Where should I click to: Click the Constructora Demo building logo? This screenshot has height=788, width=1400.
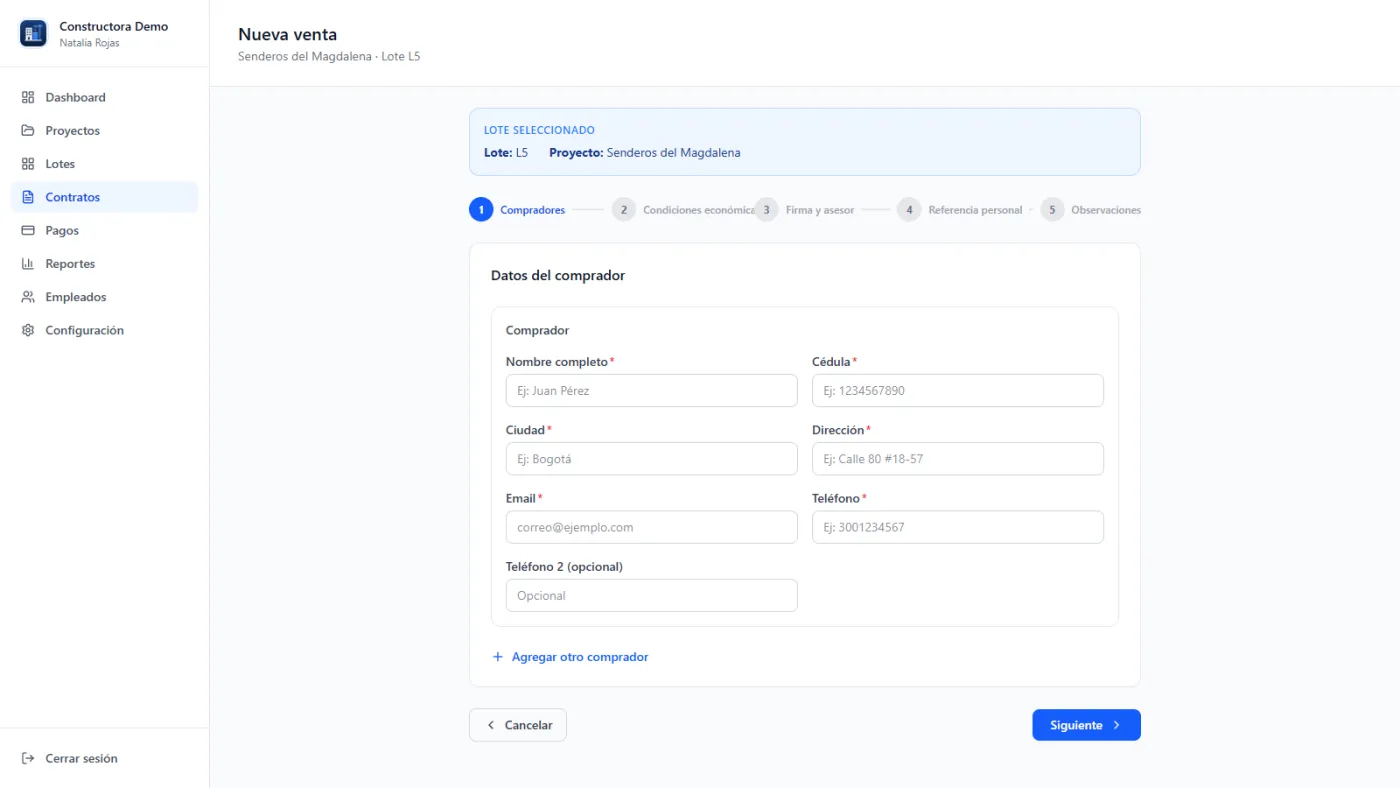pos(33,34)
